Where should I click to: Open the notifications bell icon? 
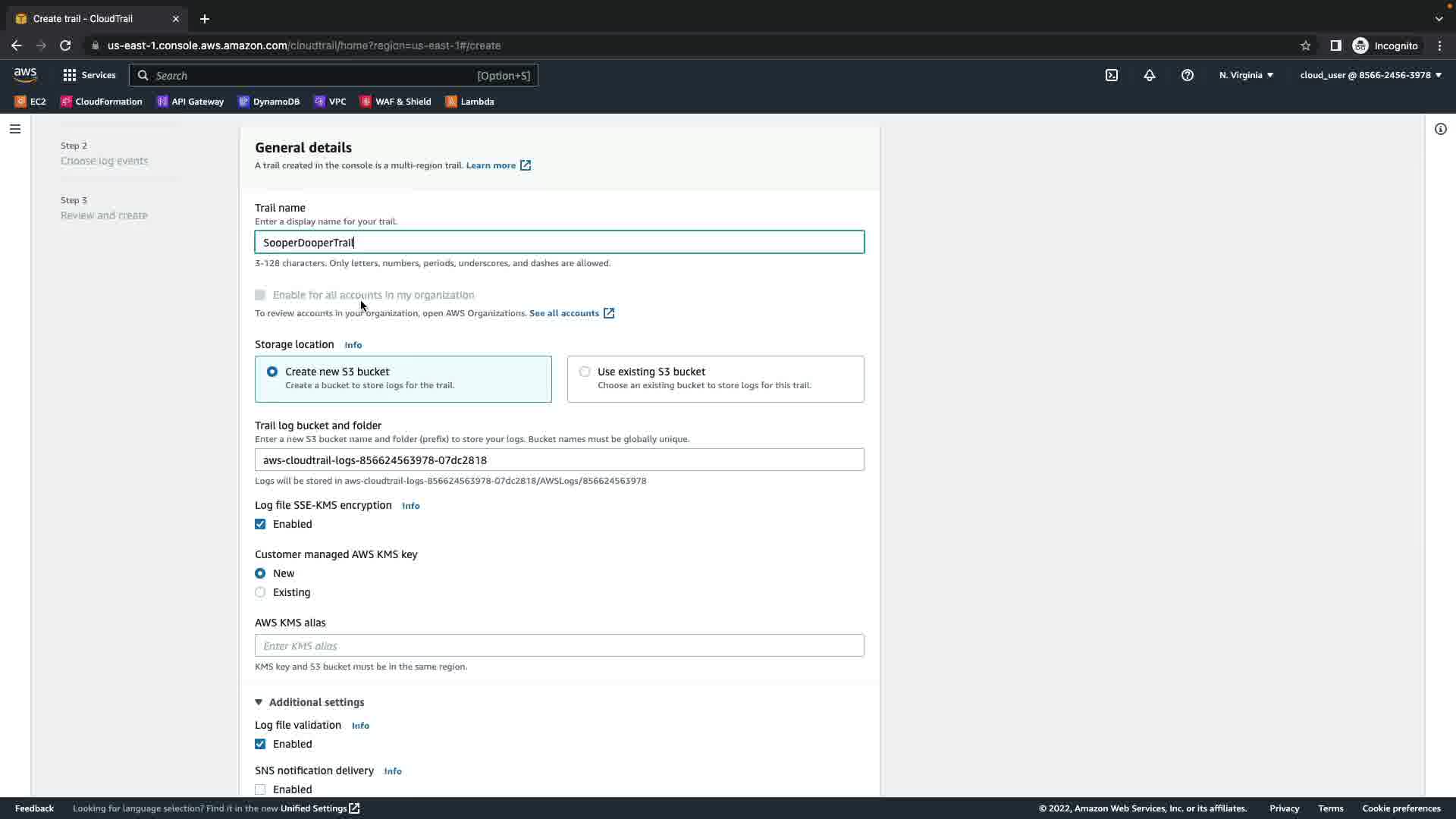click(1150, 75)
